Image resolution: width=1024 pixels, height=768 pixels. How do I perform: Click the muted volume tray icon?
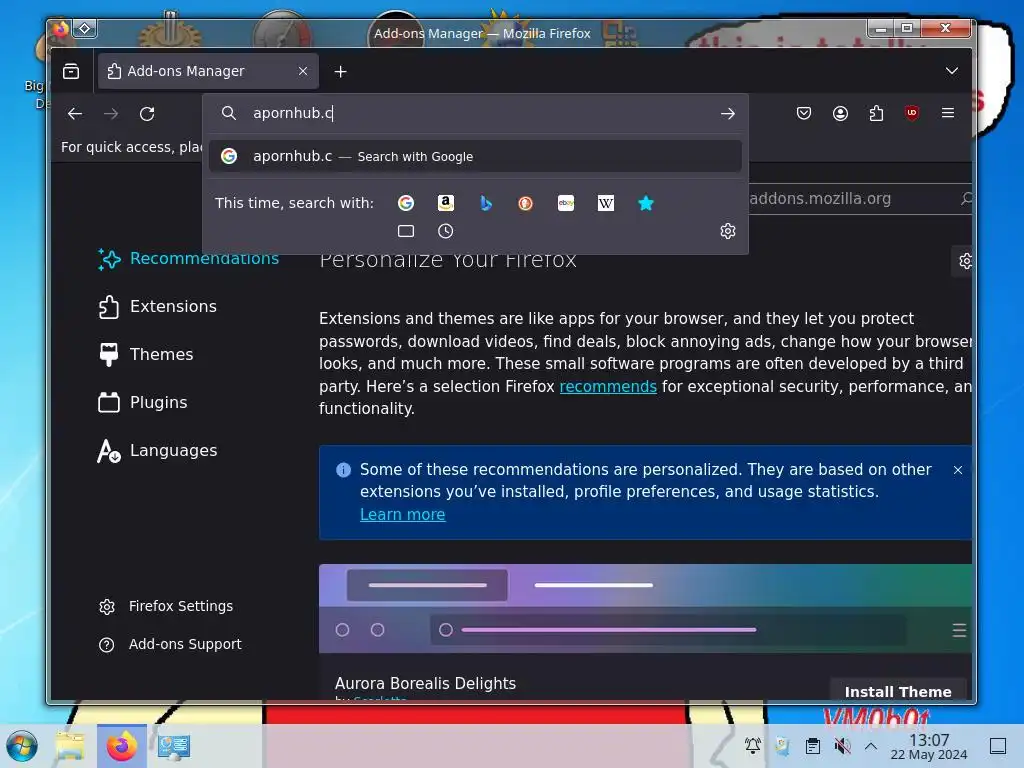point(842,746)
